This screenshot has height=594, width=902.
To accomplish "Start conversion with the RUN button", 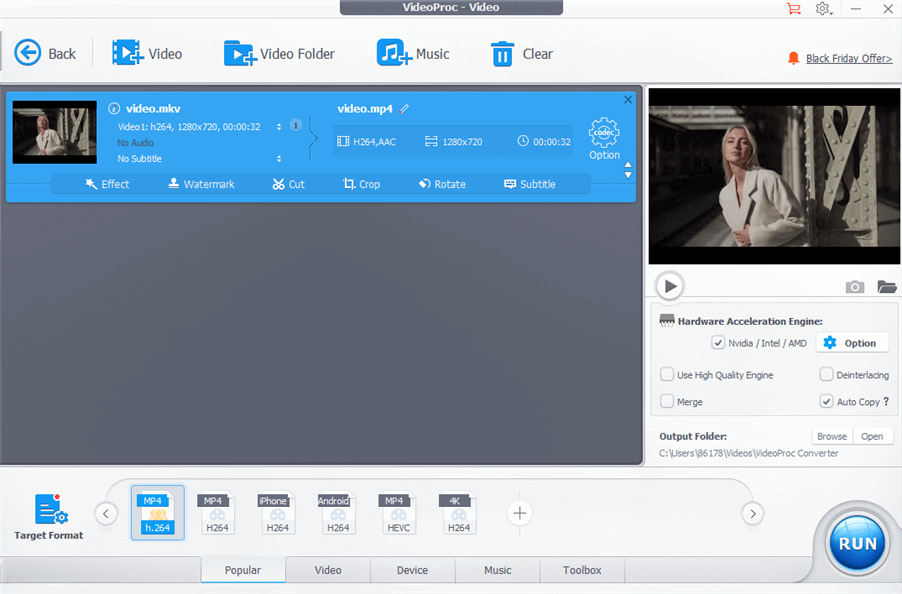I will pos(857,543).
